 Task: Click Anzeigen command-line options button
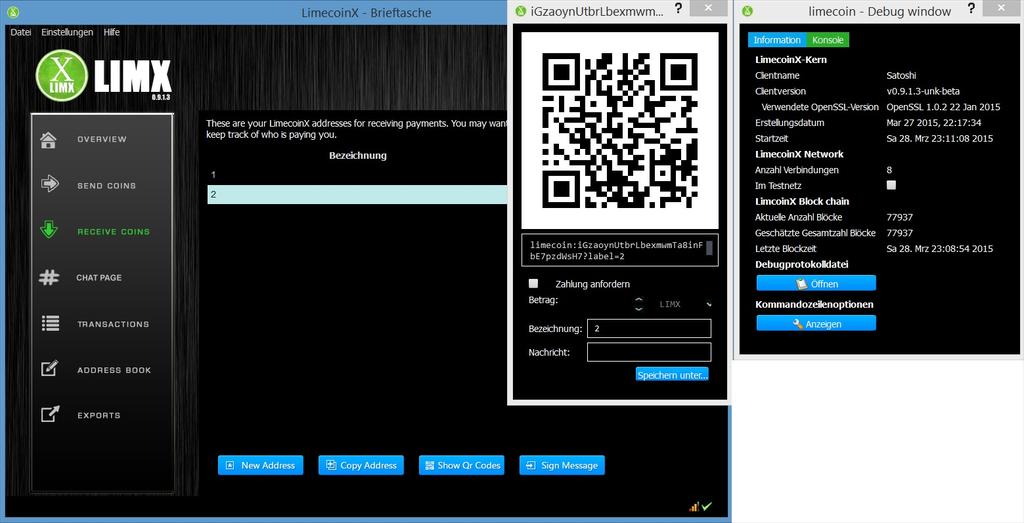(x=816, y=324)
